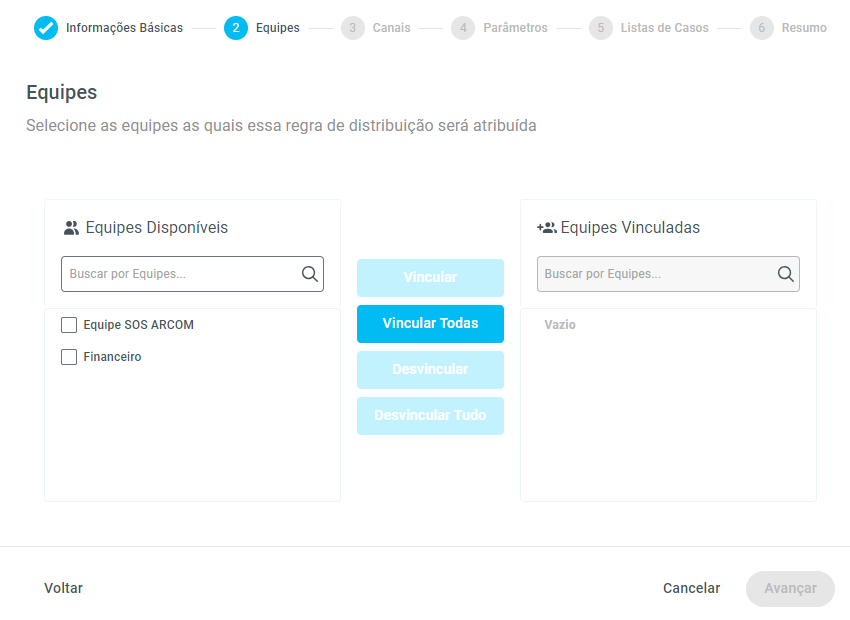Click step 3 Canais number circle
This screenshot has height=620, width=850.
353,28
